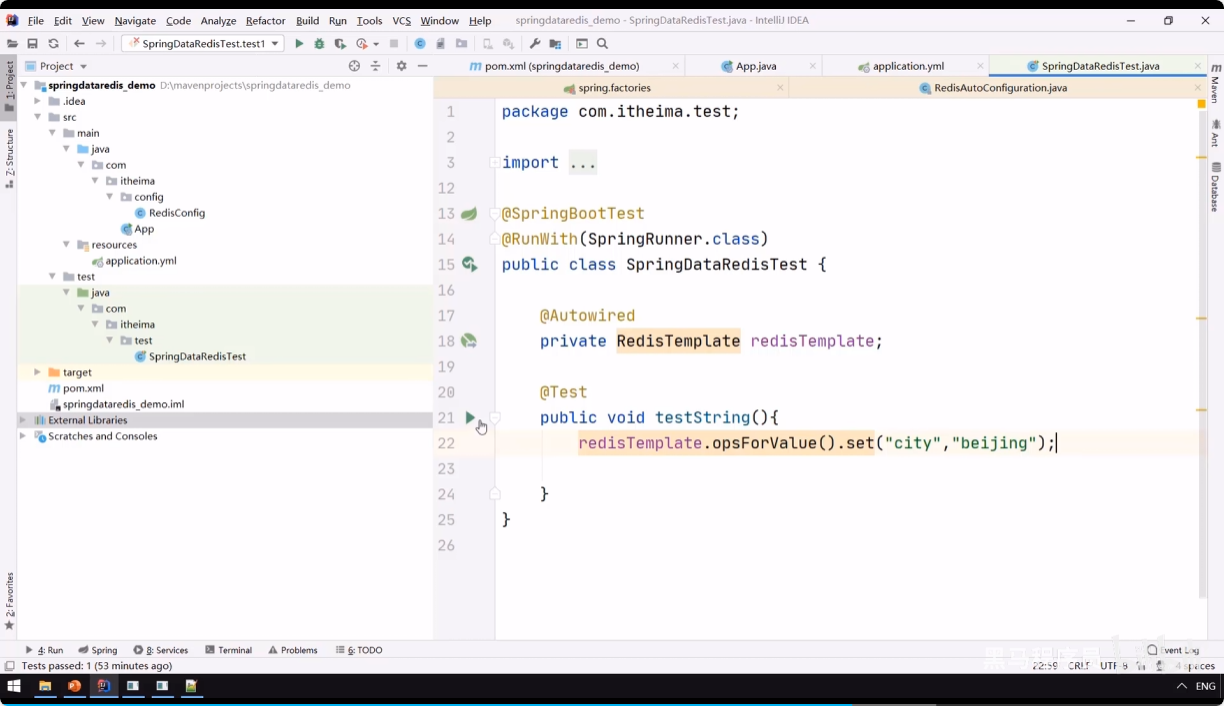The width and height of the screenshot is (1224, 706).
Task: Open the TODO tool window
Action: (359, 650)
